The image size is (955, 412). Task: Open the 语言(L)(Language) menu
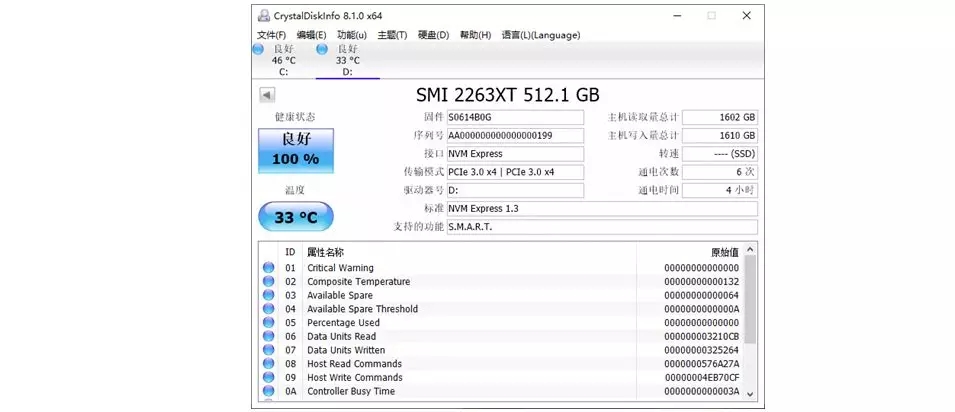pyautogui.click(x=541, y=35)
